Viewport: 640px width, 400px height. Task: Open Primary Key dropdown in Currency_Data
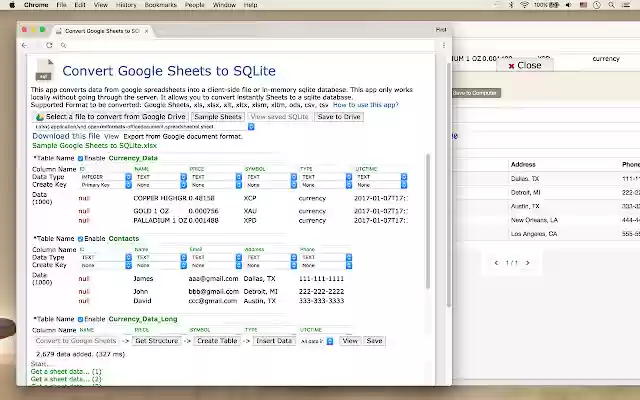click(x=106, y=185)
